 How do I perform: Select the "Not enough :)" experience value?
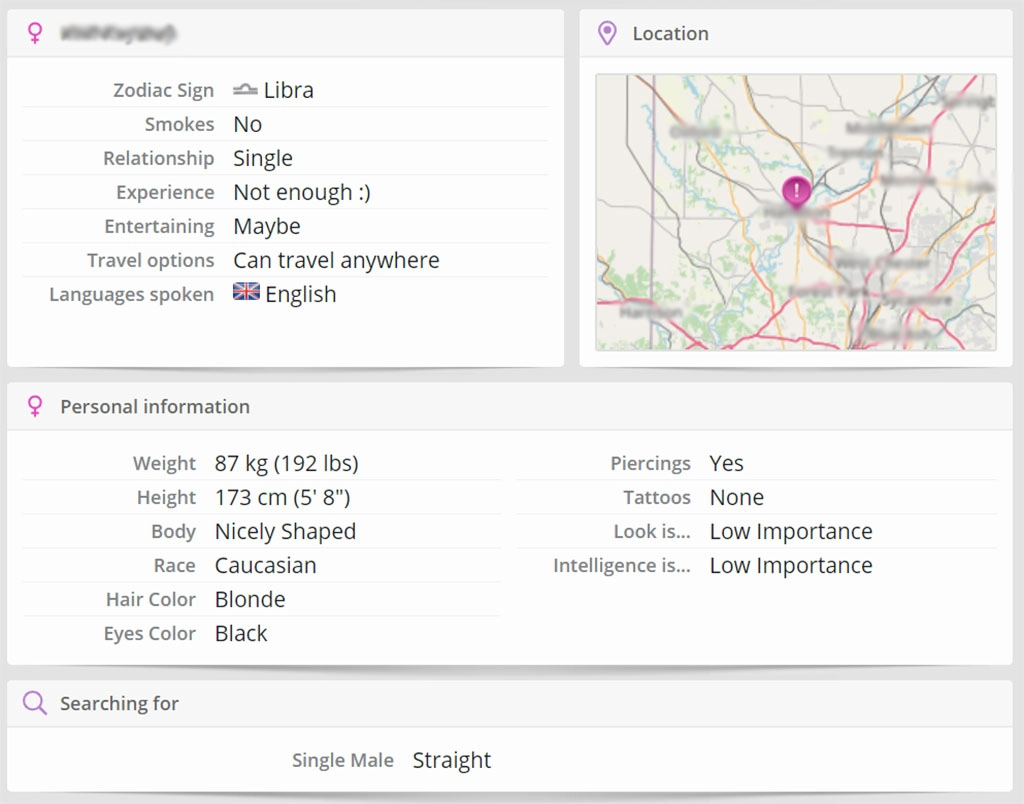(302, 193)
